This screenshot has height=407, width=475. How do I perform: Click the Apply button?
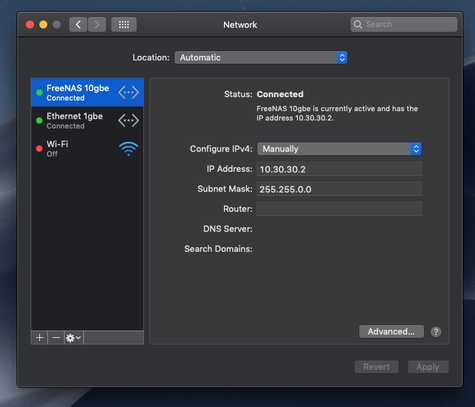pyautogui.click(x=428, y=367)
